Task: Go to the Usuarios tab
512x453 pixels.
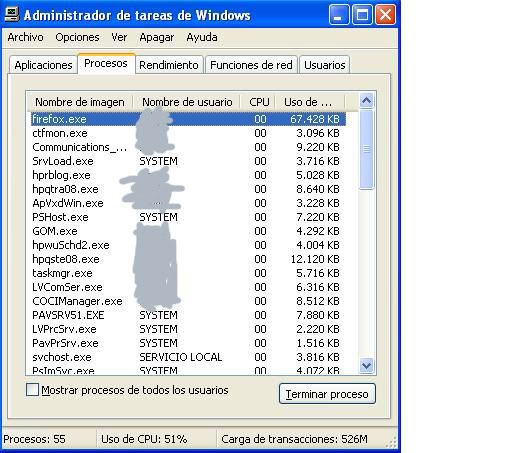Action: point(324,65)
